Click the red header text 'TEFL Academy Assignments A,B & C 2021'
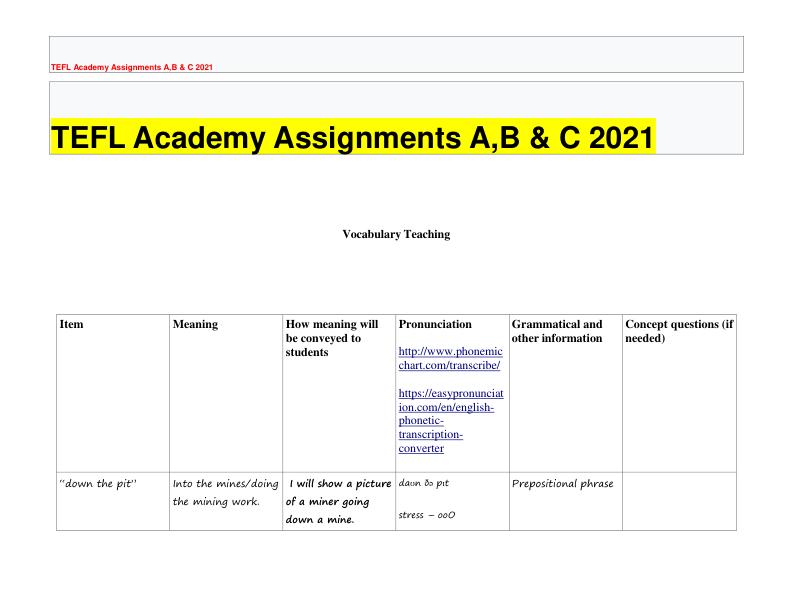Screen dimensions: 792x612 132,67
